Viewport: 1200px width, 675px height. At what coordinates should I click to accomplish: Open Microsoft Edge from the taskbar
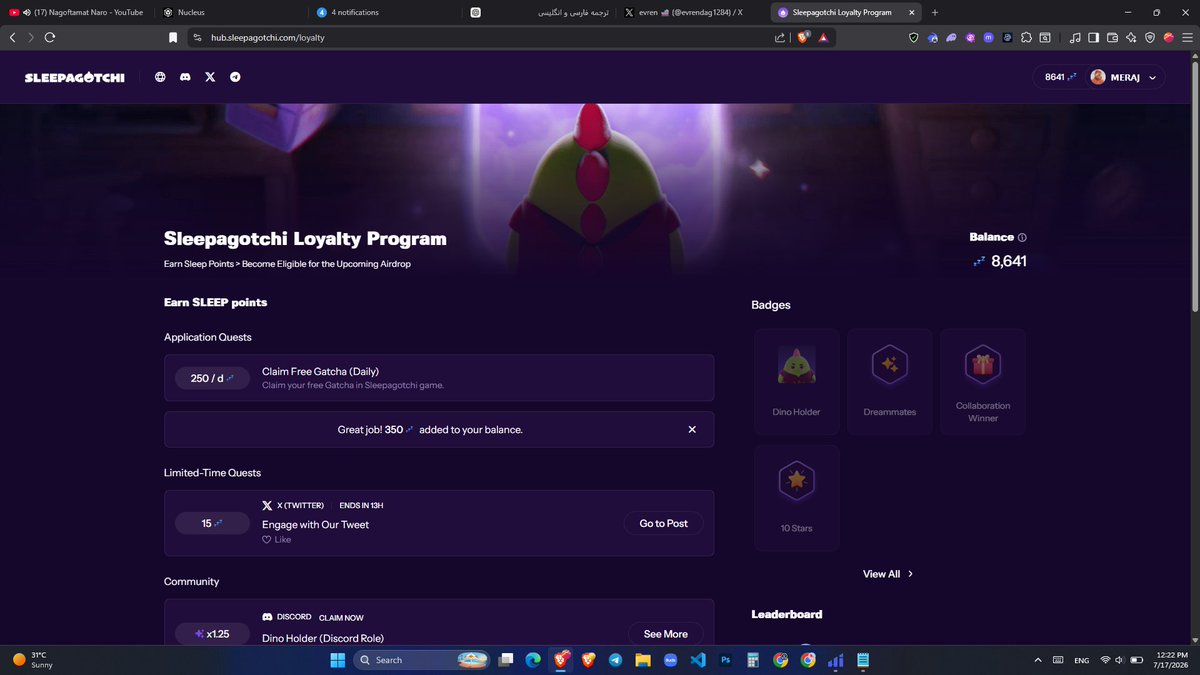[x=532, y=660]
